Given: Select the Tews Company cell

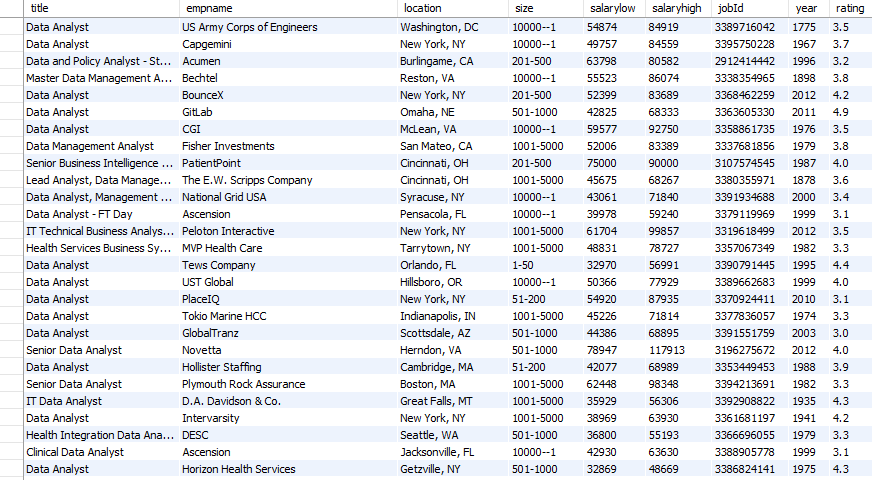Looking at the screenshot, I should pos(288,265).
